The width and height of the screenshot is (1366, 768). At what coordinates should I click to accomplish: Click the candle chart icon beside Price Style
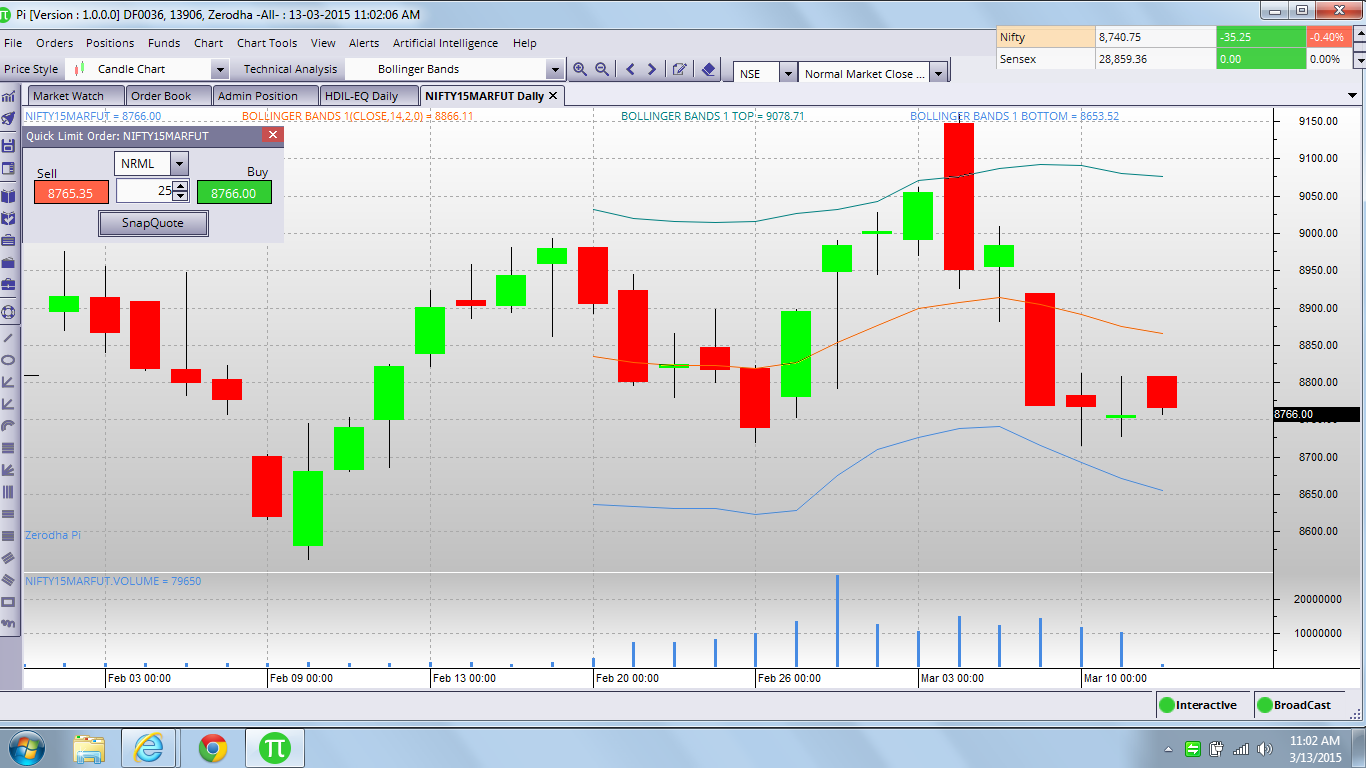pyautogui.click(x=80, y=69)
